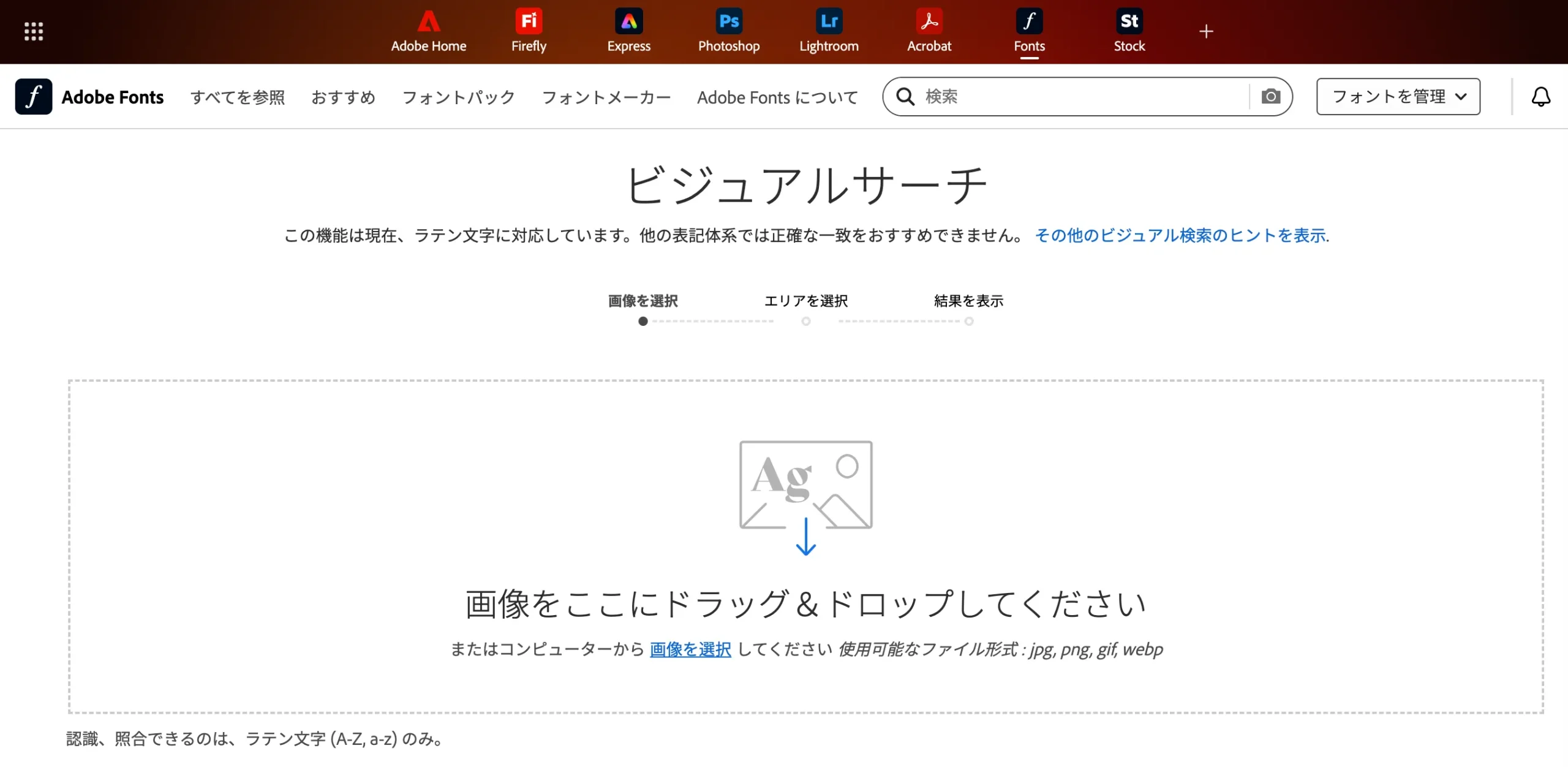1568x767 pixels.
Task: Open Lightroom from the top bar
Action: pos(829,31)
